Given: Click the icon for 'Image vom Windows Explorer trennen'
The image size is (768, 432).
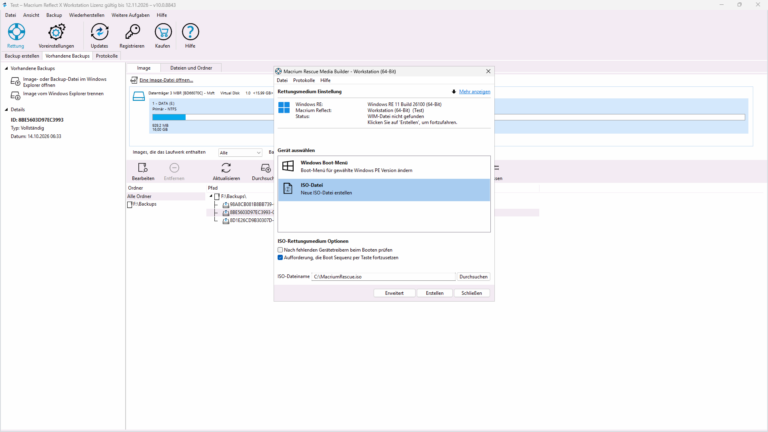Looking at the screenshot, I should [15, 95].
